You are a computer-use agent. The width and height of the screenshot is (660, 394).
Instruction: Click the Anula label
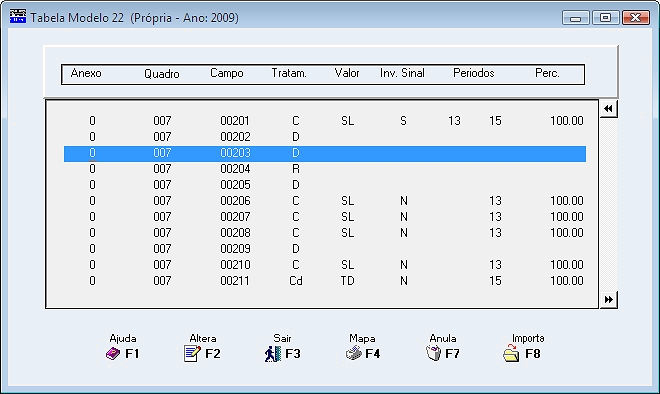point(443,338)
